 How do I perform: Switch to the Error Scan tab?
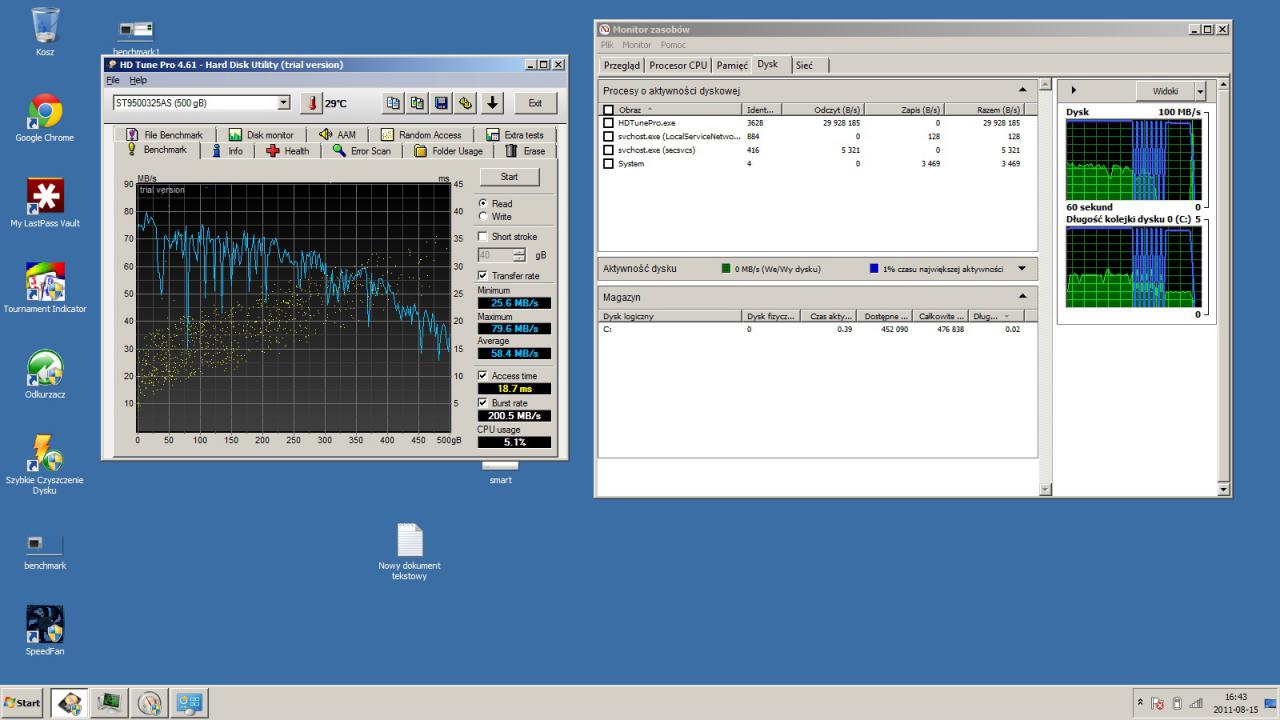[362, 151]
